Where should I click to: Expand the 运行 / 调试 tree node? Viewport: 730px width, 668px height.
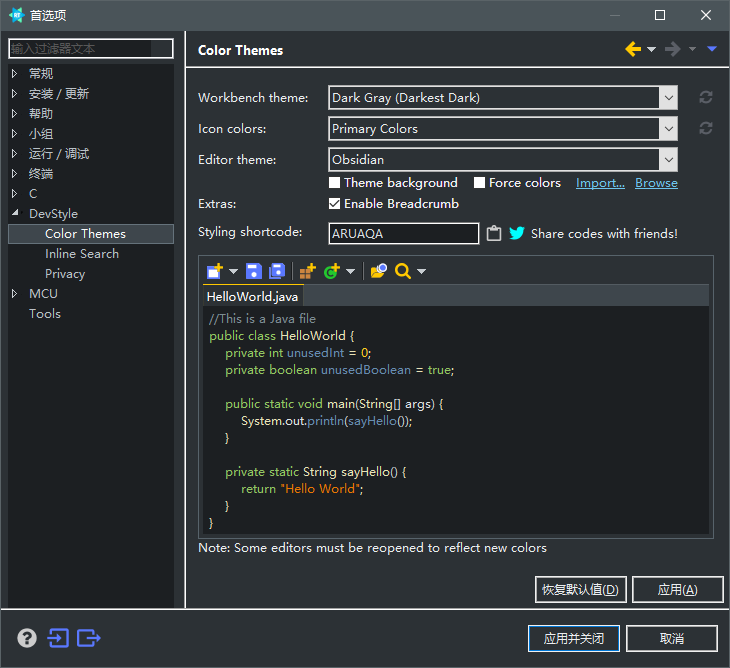14,153
